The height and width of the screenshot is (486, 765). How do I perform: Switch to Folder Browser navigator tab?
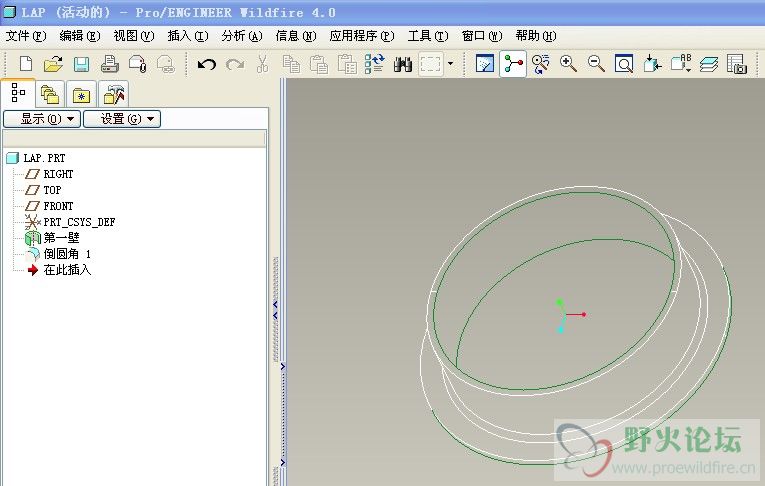pyautogui.click(x=50, y=94)
